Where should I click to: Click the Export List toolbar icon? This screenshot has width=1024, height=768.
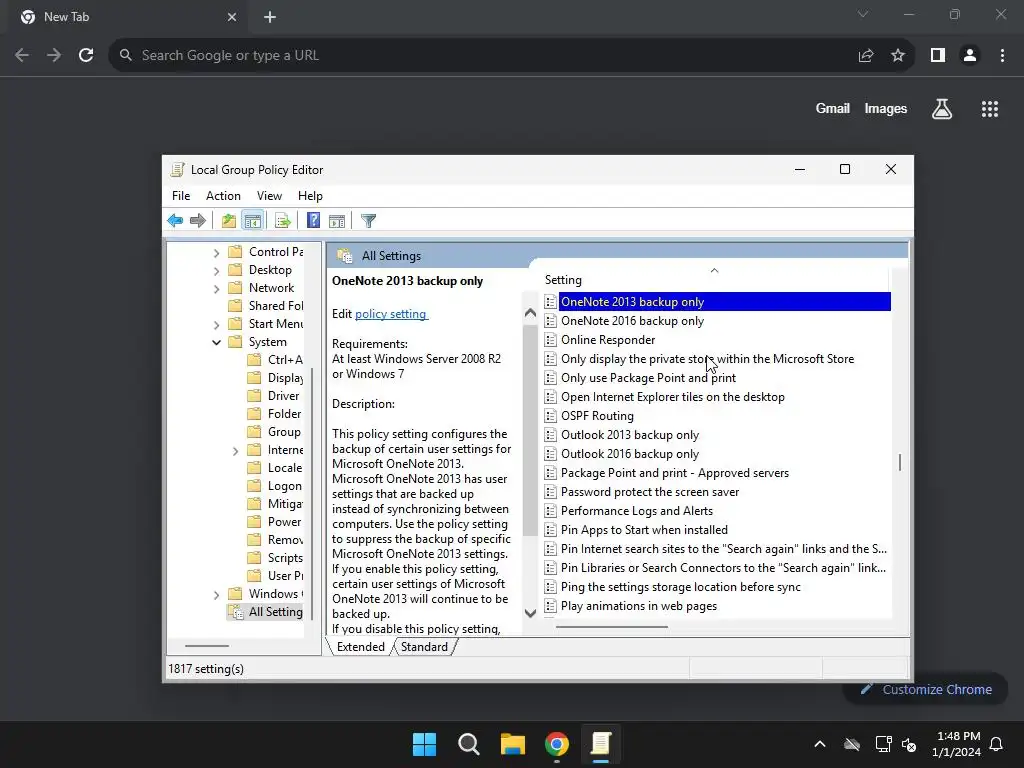click(283, 221)
